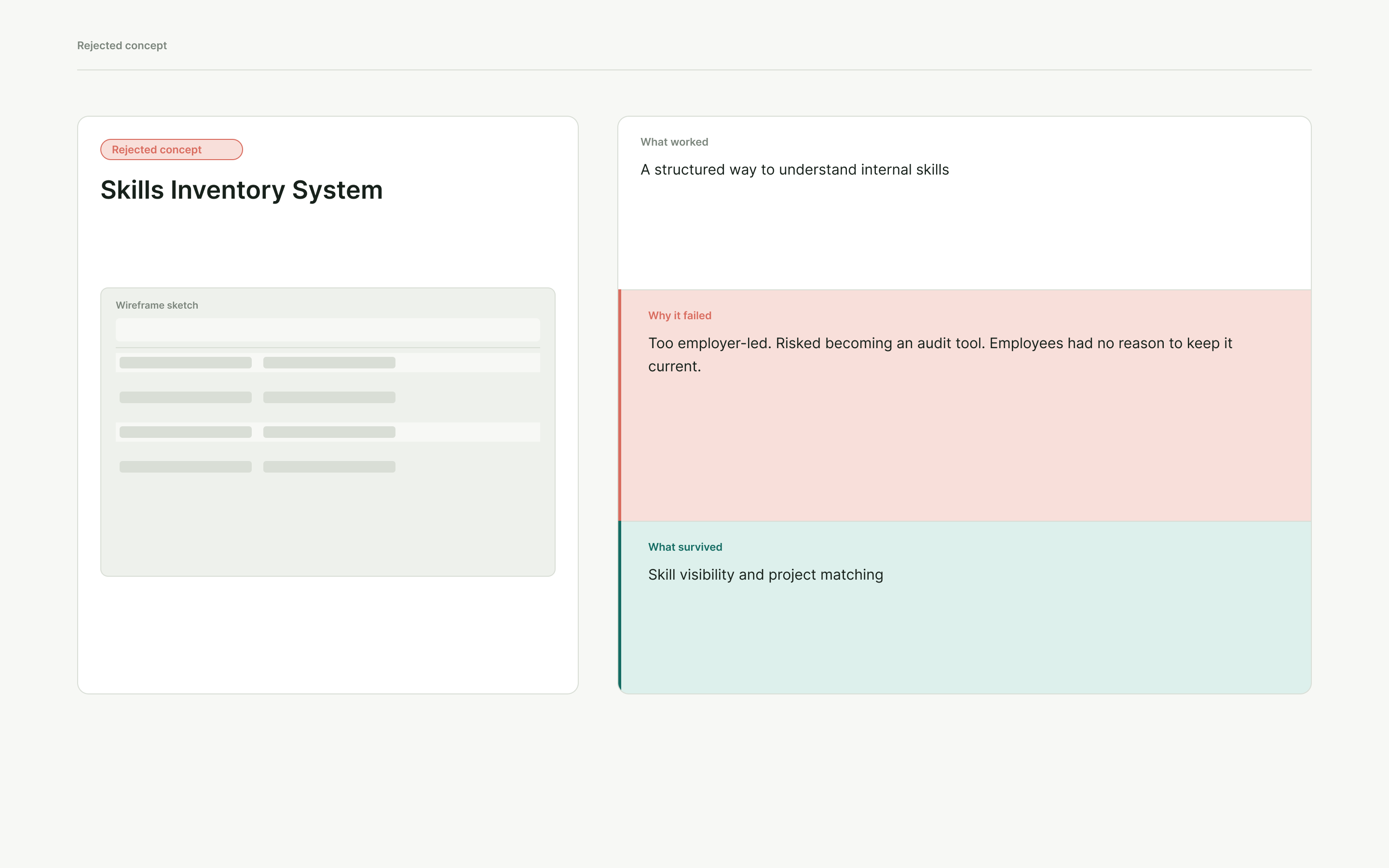Click the 'What survived' heading
Viewport: 1389px width, 868px height.
tap(685, 547)
